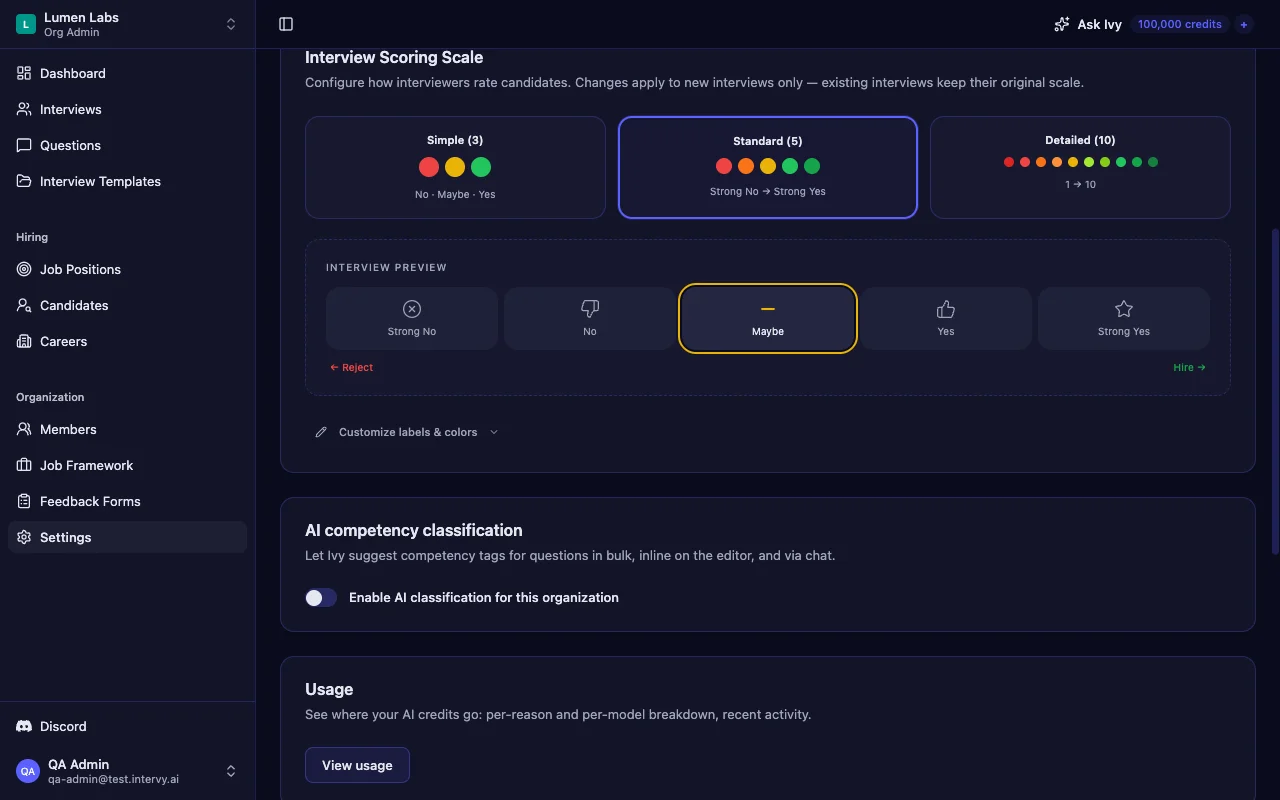This screenshot has height=800, width=1280.
Task: Choose the Standard (5) scoring scale
Action: click(768, 167)
